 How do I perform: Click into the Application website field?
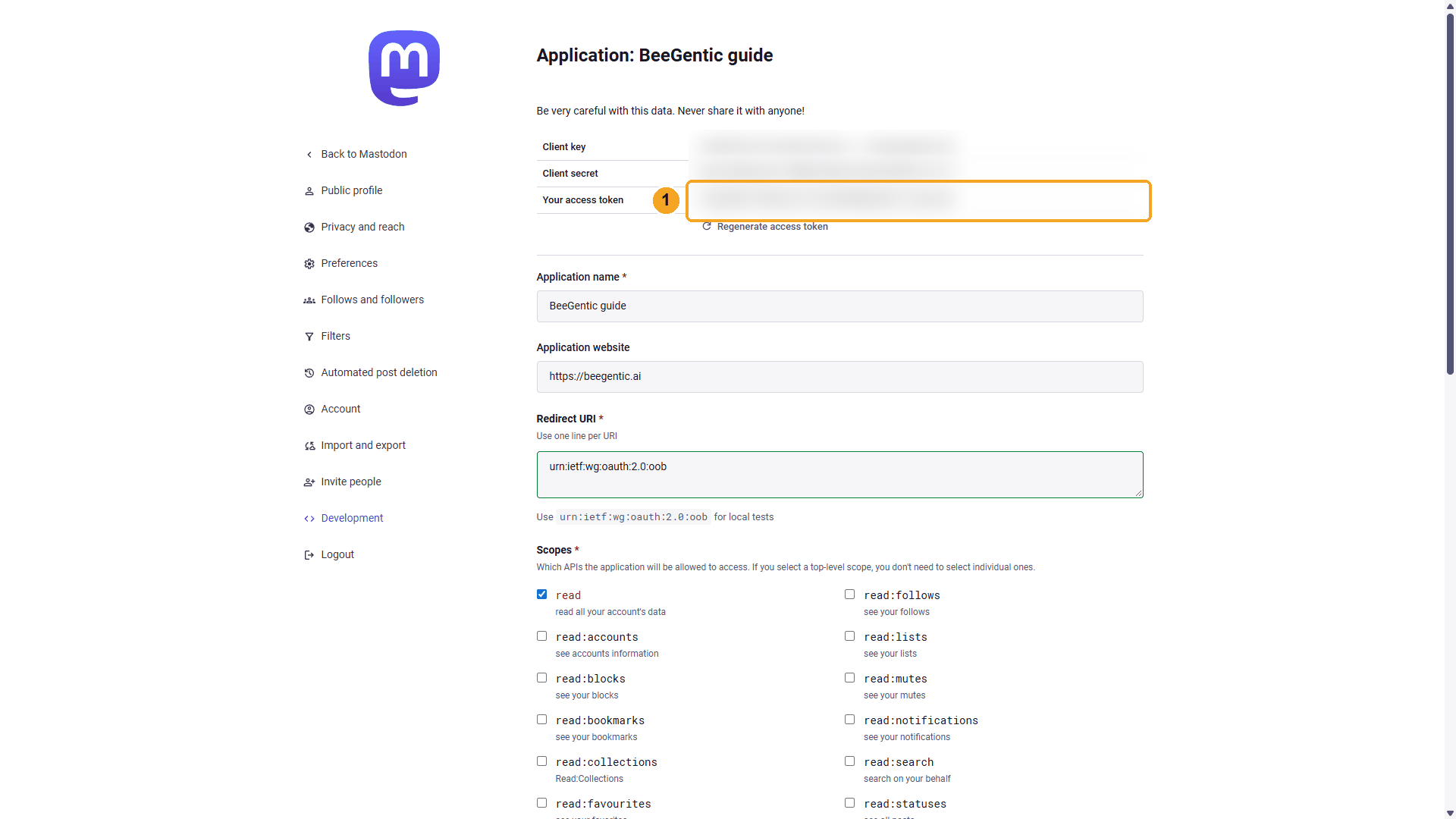pyautogui.click(x=839, y=377)
